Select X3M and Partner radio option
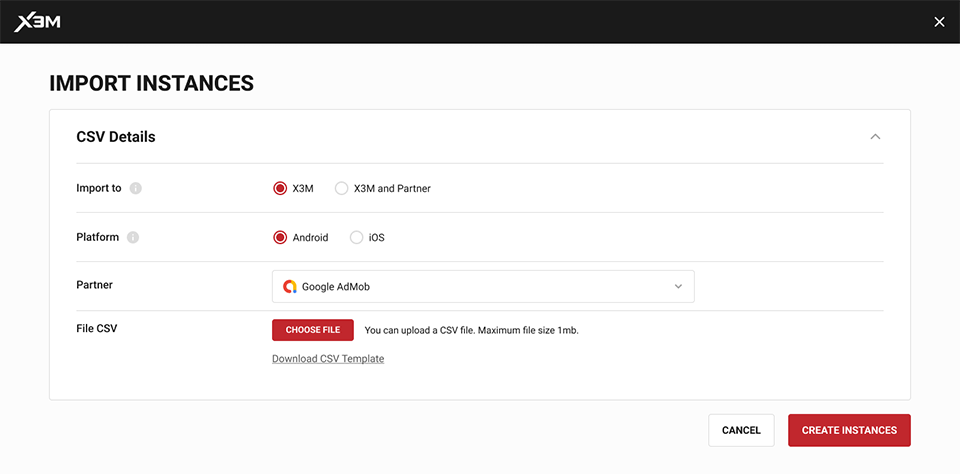 pos(342,188)
